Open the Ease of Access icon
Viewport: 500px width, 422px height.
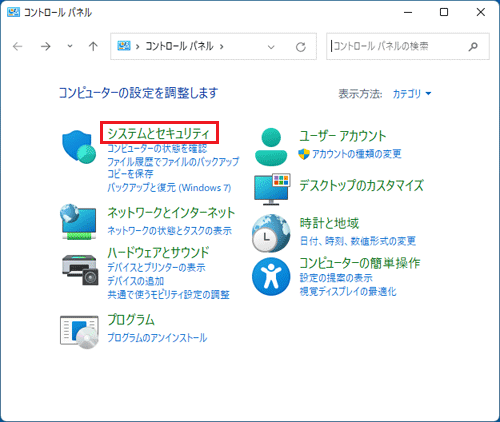(271, 276)
